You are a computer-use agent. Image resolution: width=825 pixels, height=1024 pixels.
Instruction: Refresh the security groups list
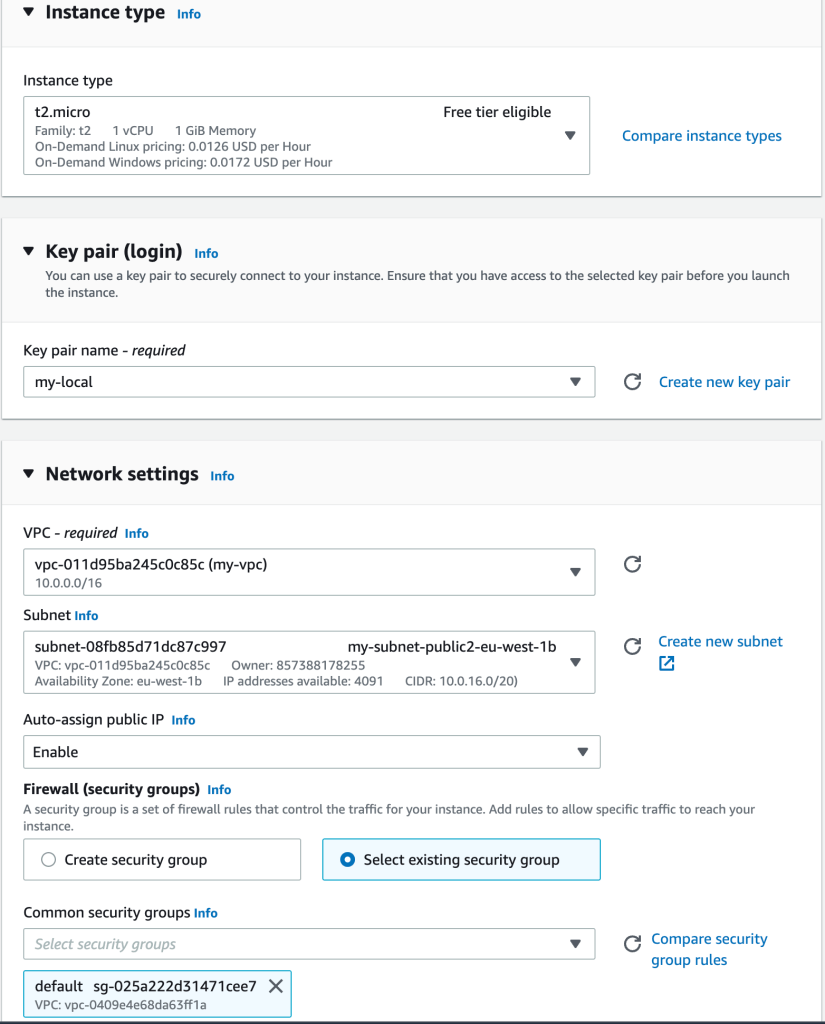pos(632,943)
